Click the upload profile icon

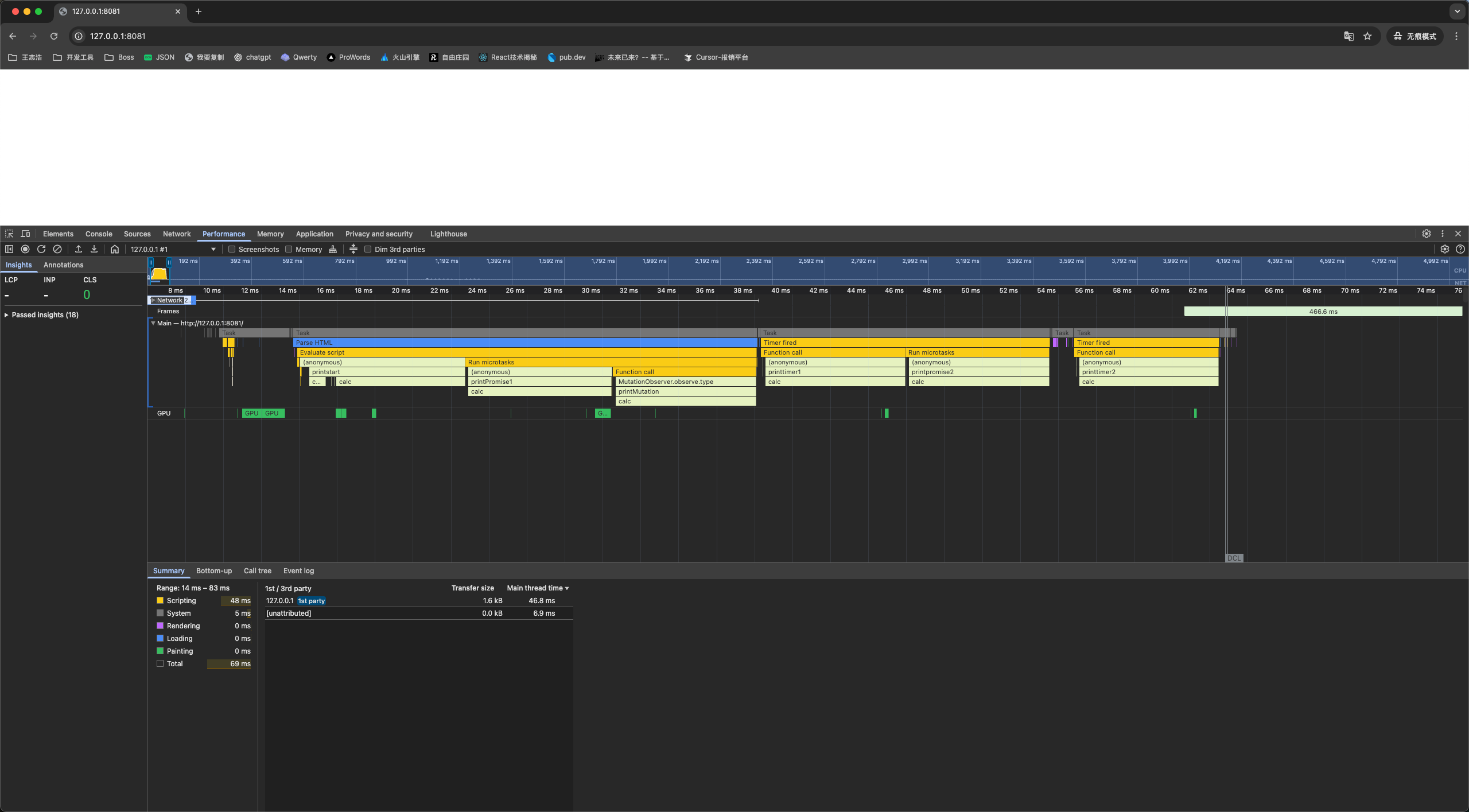pos(79,249)
